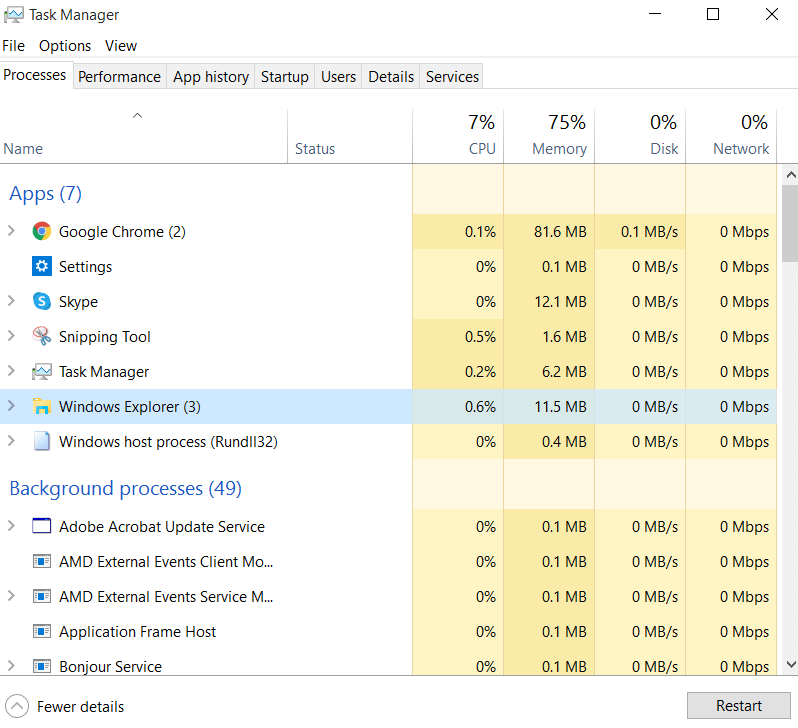This screenshot has width=798, height=728.
Task: Click the Windows Explorer folder icon
Action: click(41, 407)
